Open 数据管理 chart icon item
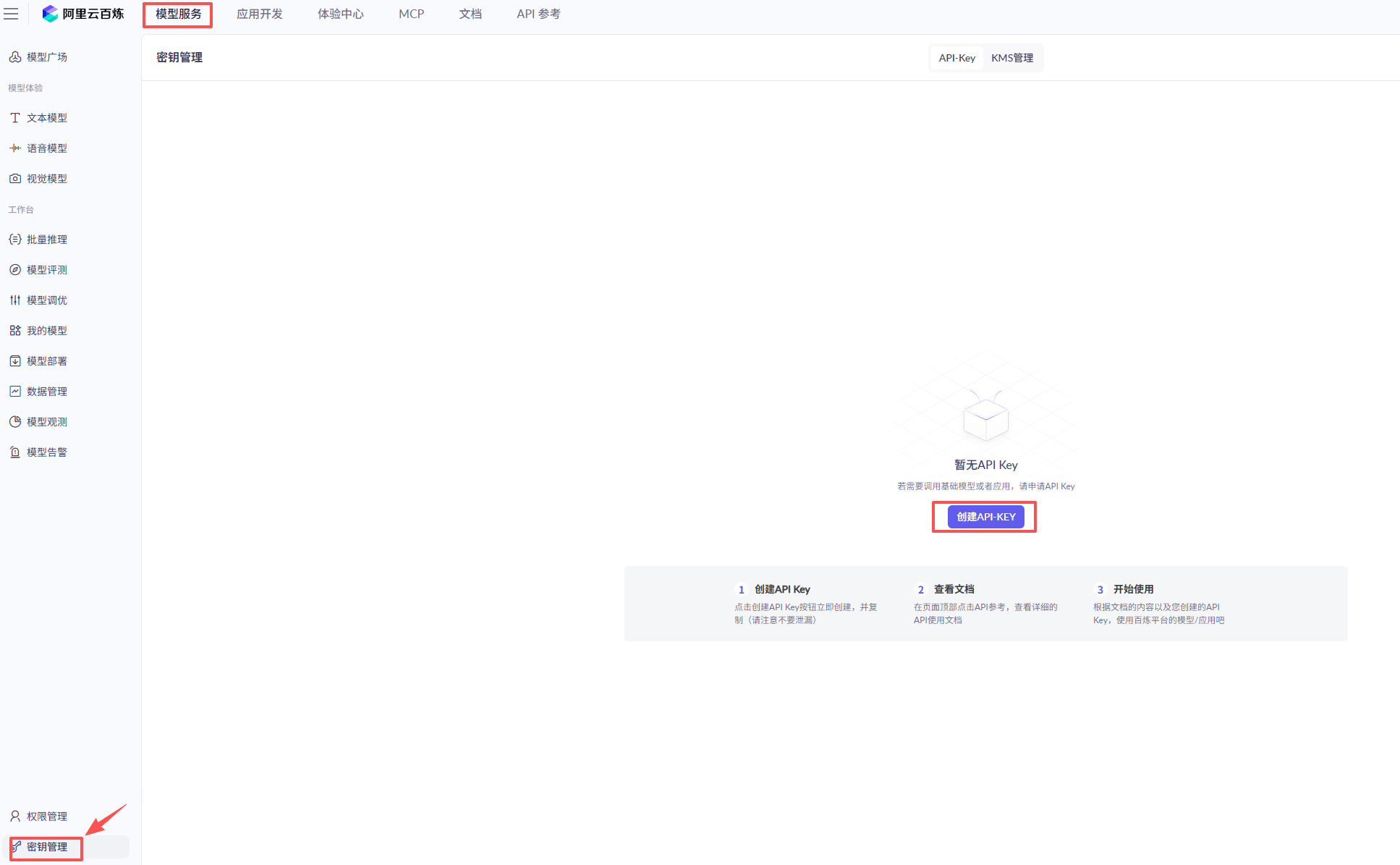Image resolution: width=1400 pixels, height=865 pixels. pyautogui.click(x=15, y=392)
